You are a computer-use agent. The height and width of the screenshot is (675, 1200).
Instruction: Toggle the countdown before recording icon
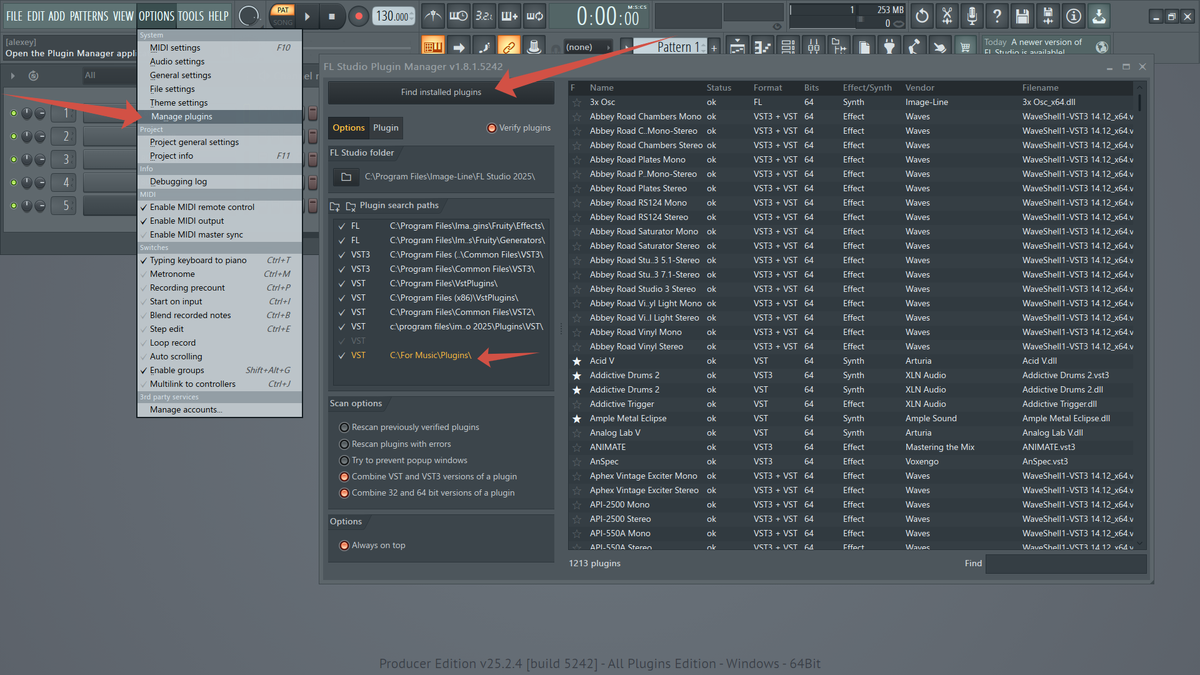pos(484,16)
